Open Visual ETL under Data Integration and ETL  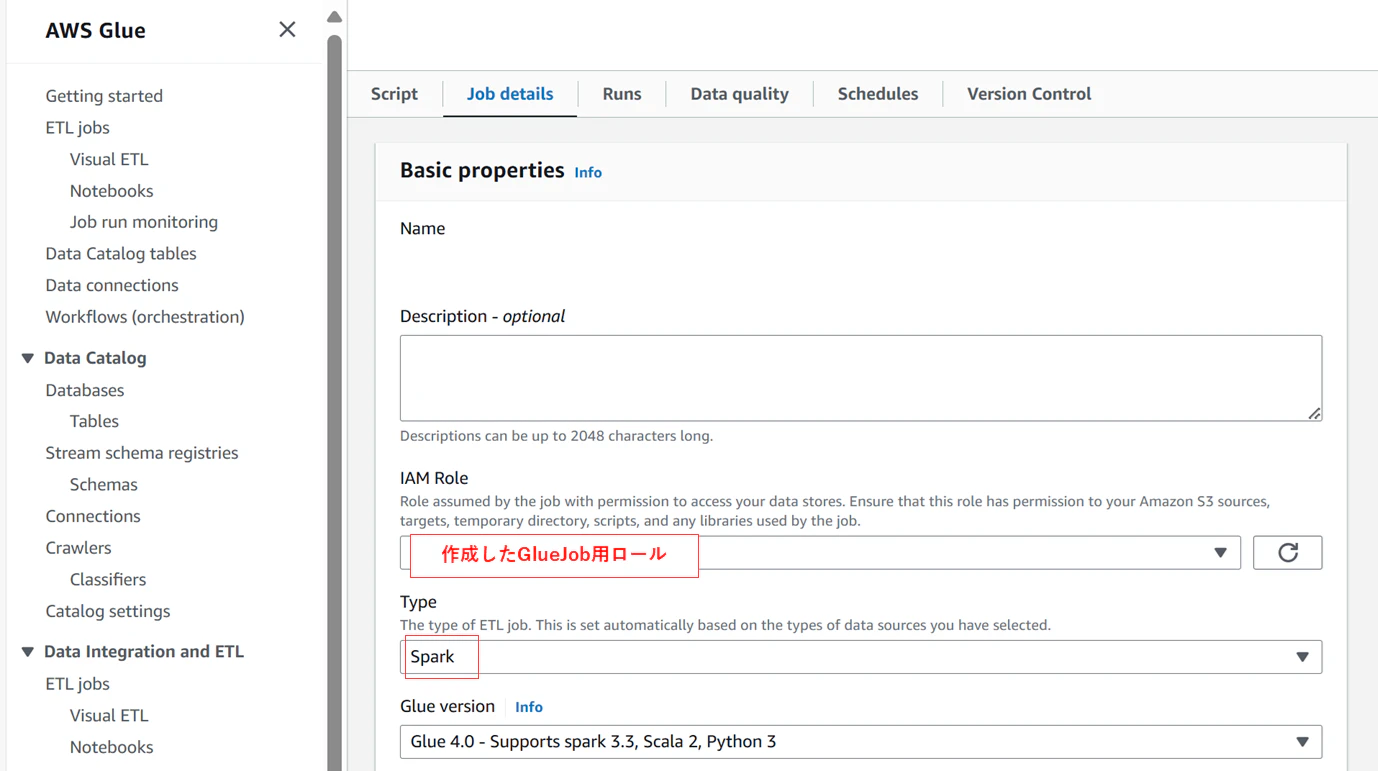click(109, 716)
